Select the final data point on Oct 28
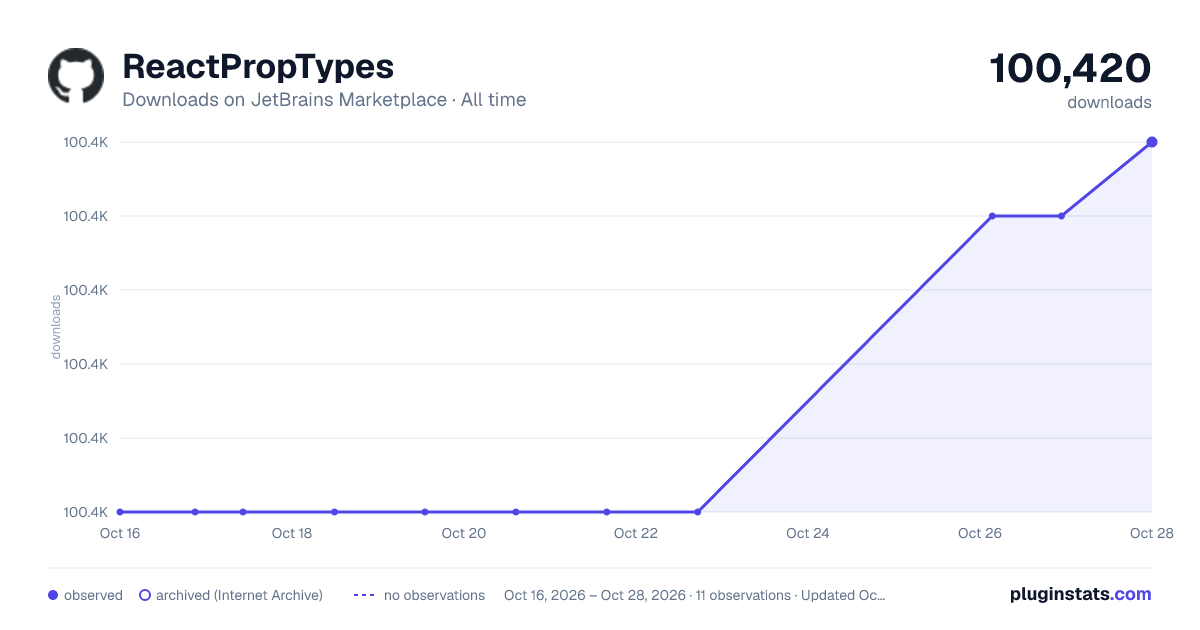This screenshot has width=1200, height=630. (1152, 142)
